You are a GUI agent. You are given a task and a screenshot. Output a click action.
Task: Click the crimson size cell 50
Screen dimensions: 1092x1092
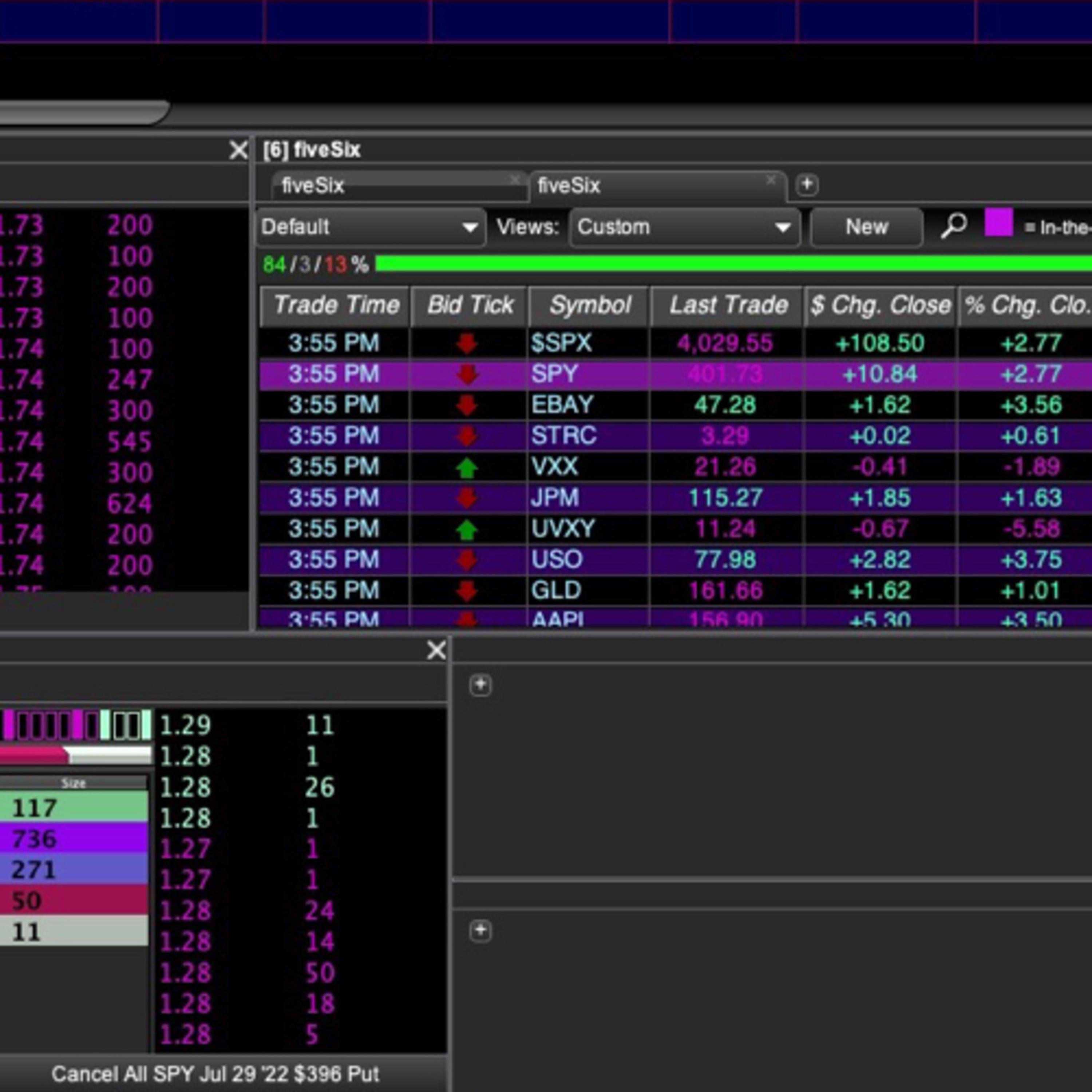tap(74, 901)
